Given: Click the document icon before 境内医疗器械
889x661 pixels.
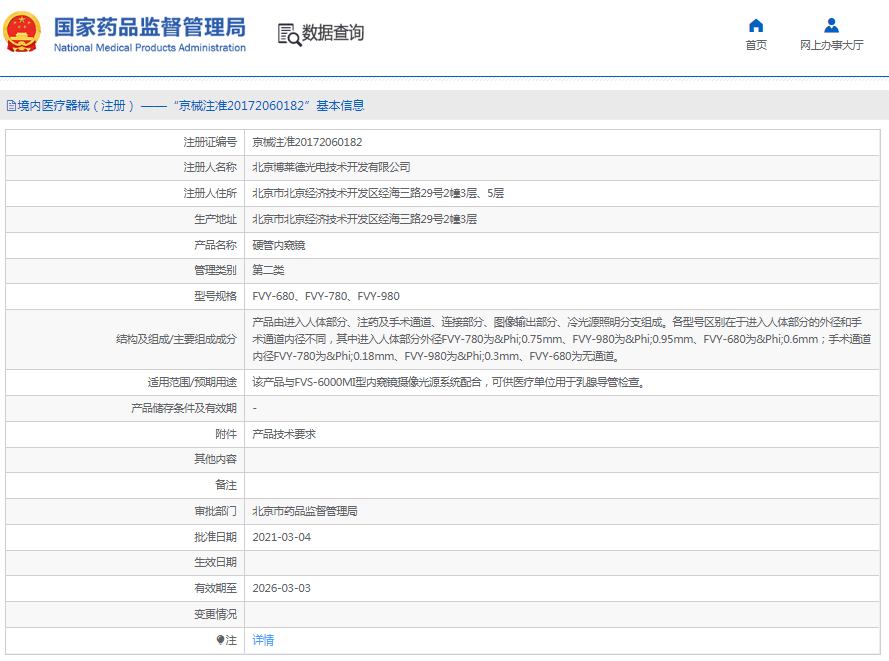Looking at the screenshot, I should [x=11, y=105].
